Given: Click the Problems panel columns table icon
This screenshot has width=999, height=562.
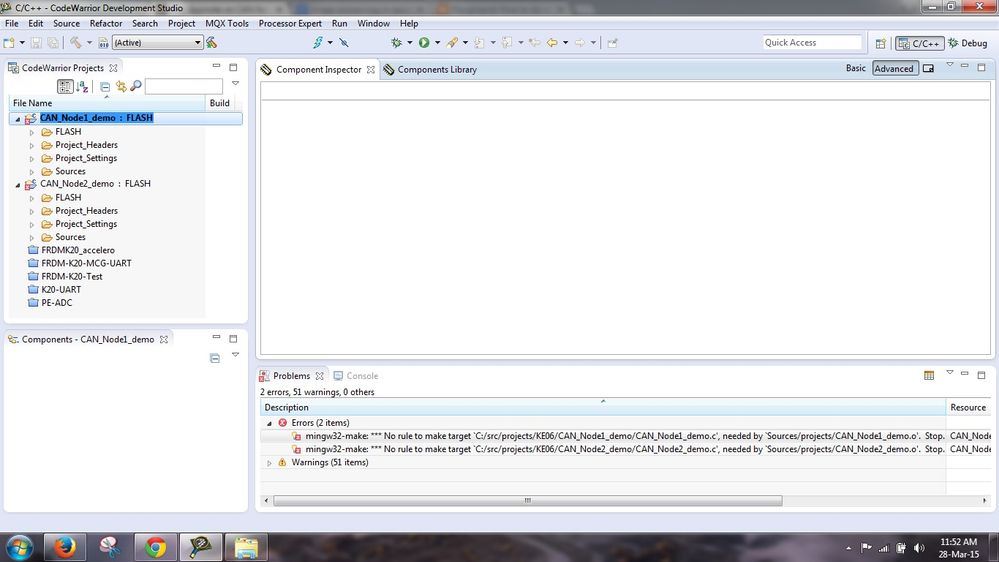Looking at the screenshot, I should tap(929, 375).
